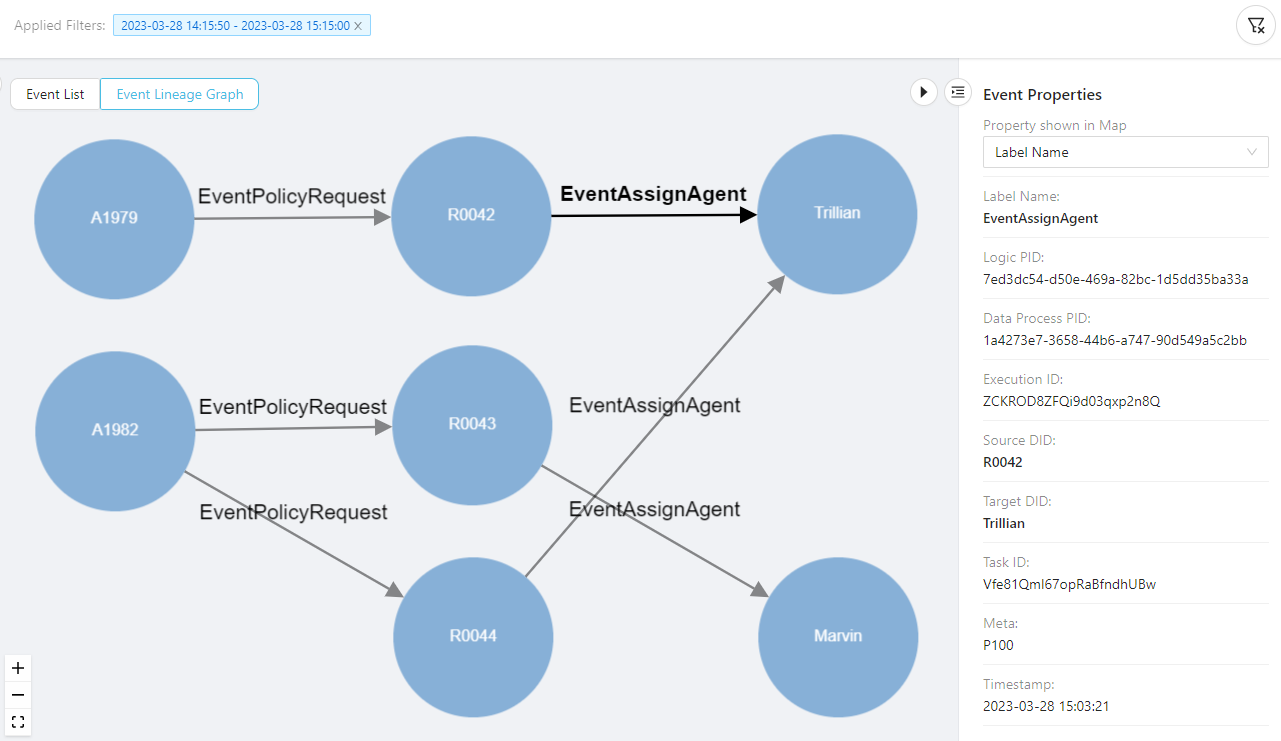Remove the applied date range filter
Screen dimensions: 1281x741
(x=358, y=26)
